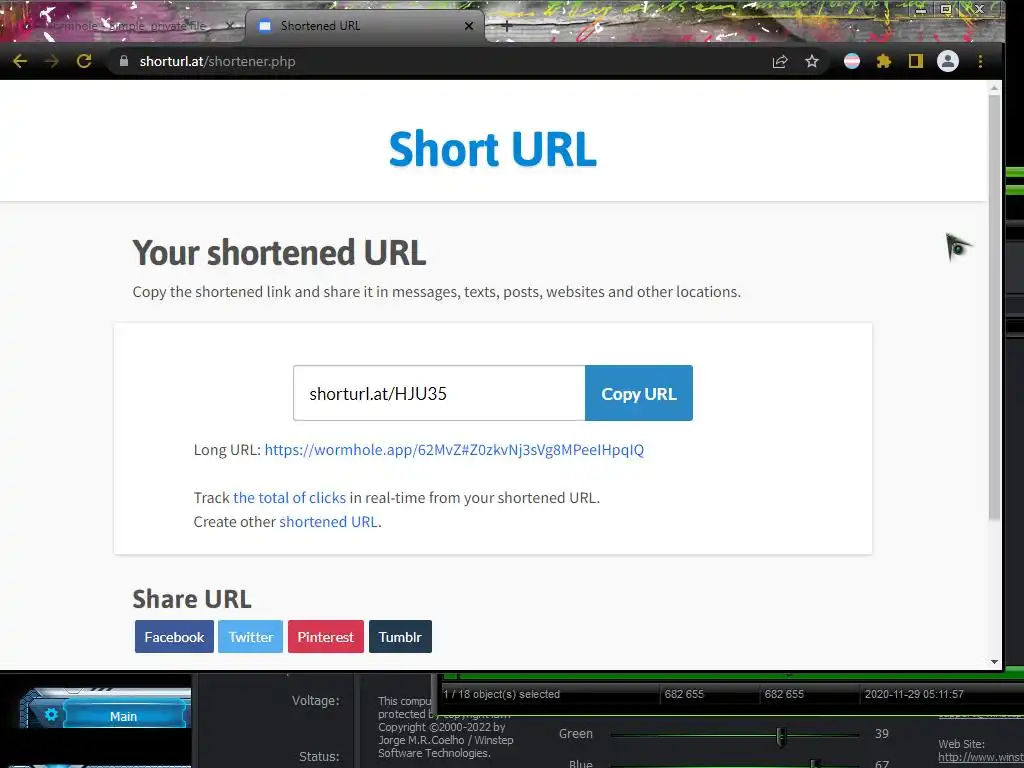Share the URL on Twitter
Screen dimensions: 1024x768
[x=251, y=637]
